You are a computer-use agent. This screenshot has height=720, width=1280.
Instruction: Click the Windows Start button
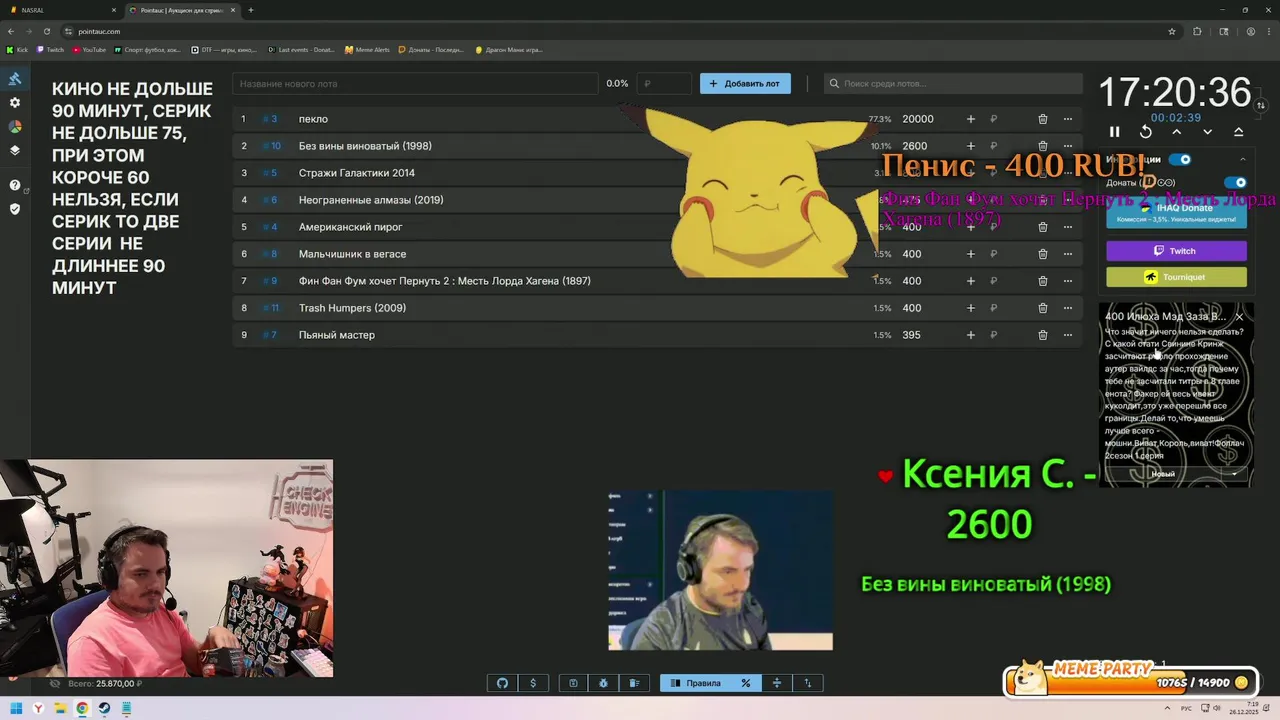tap(16, 709)
